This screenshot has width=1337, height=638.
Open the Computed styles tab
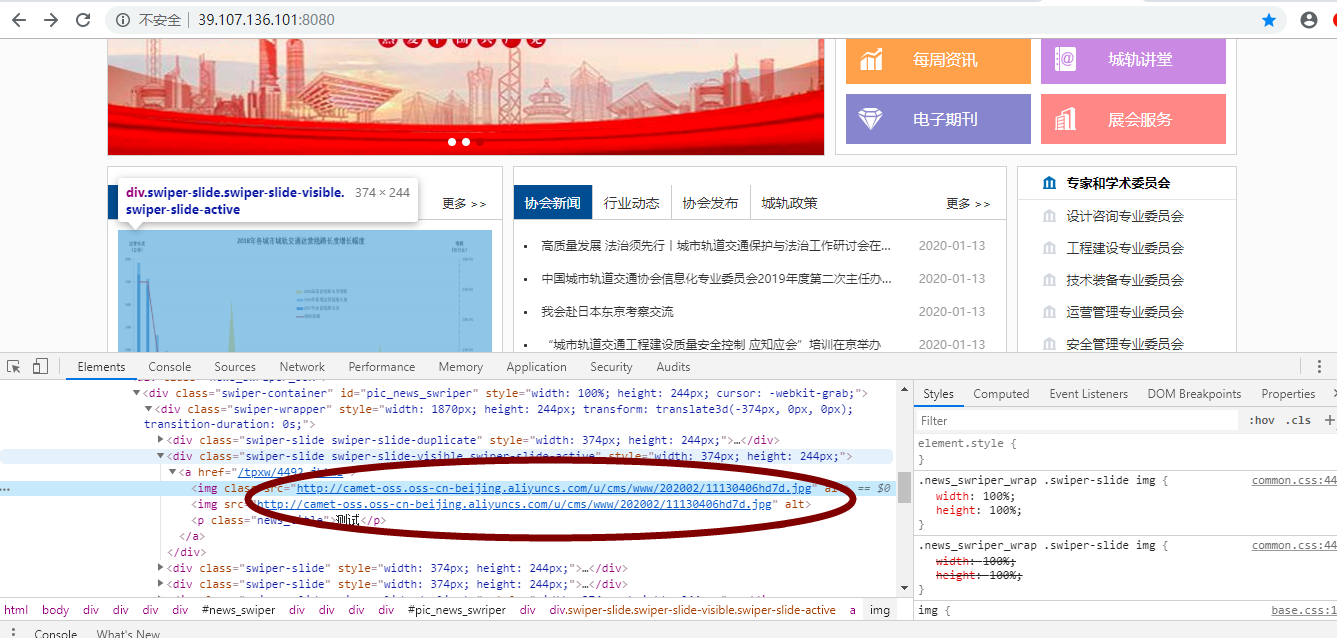pyautogui.click(x=1000, y=394)
